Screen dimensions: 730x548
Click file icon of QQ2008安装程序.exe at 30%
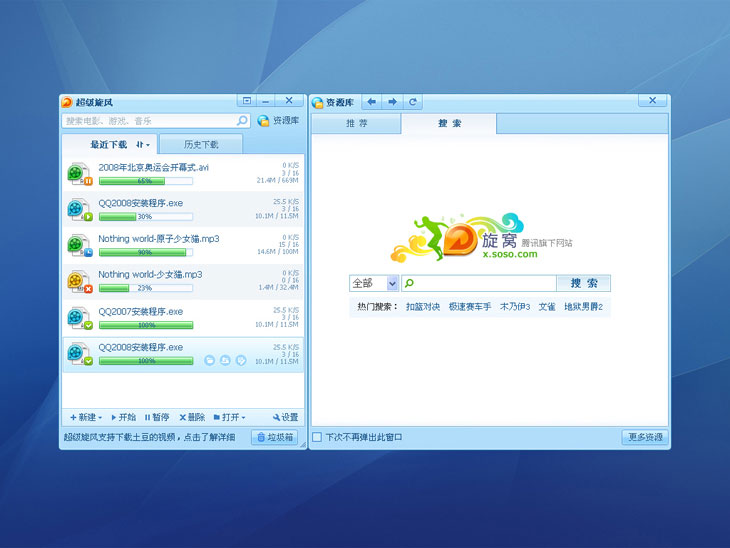point(80,210)
